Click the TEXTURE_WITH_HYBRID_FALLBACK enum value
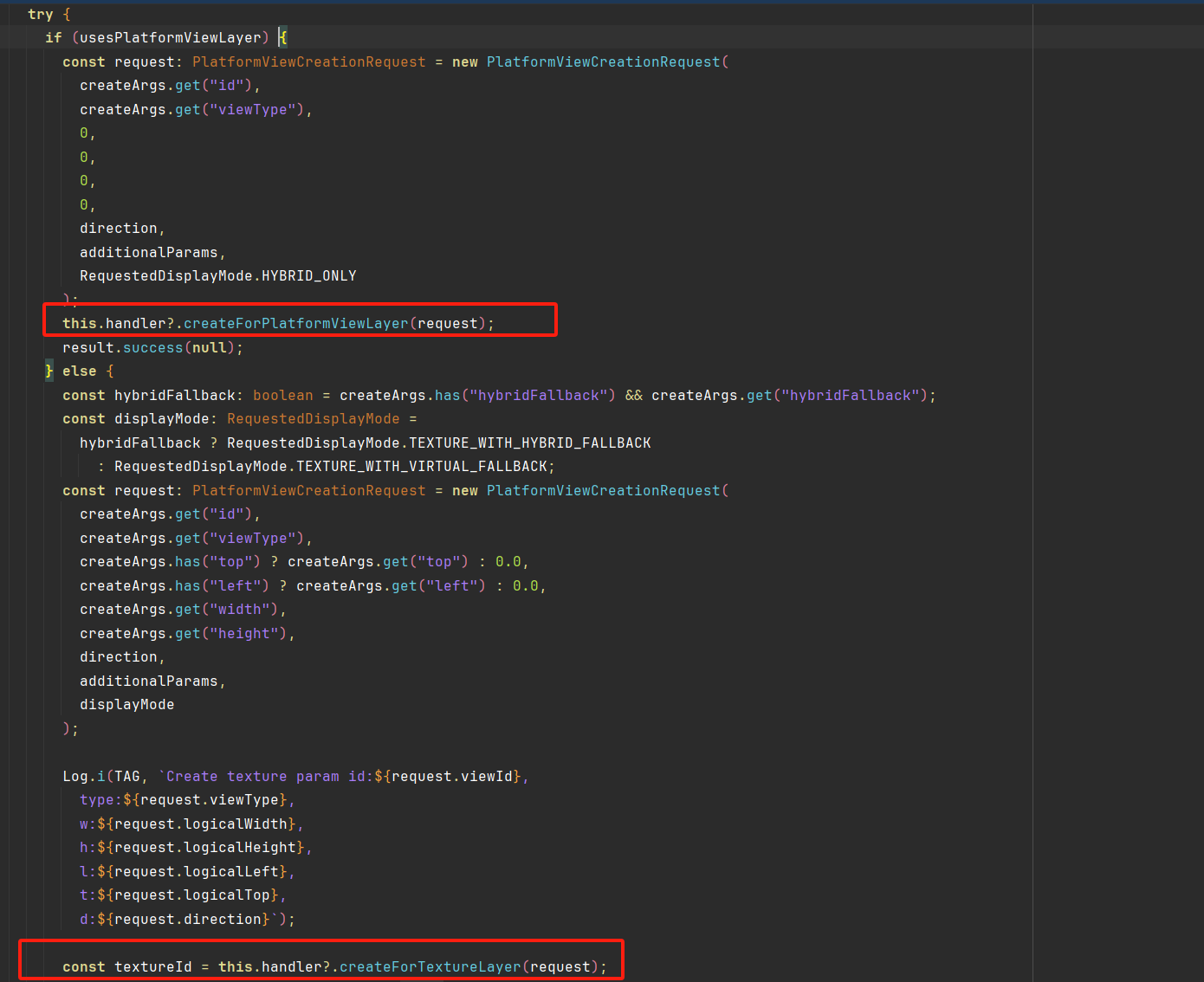 pos(529,443)
